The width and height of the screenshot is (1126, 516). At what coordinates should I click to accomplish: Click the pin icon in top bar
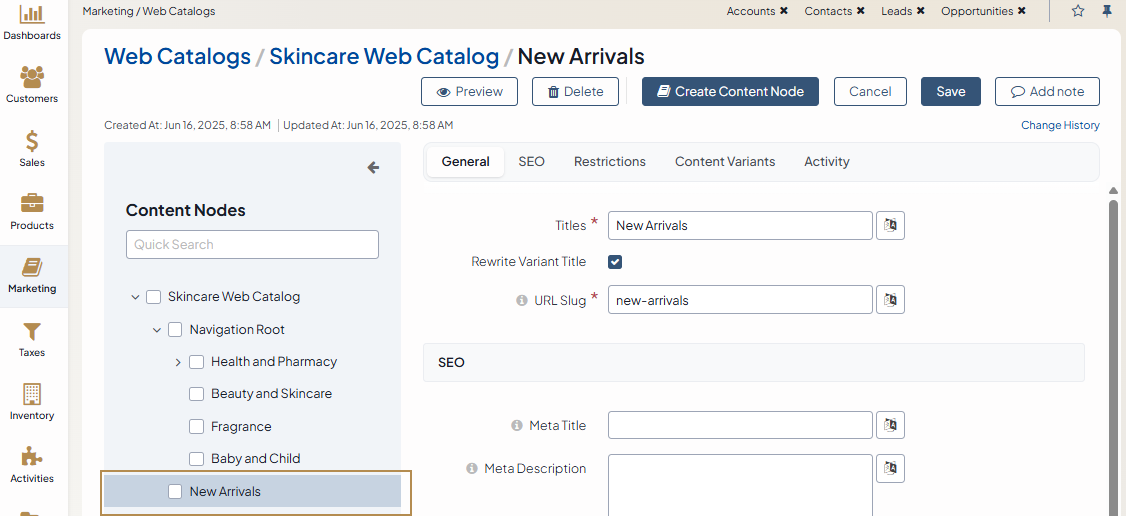click(1107, 11)
